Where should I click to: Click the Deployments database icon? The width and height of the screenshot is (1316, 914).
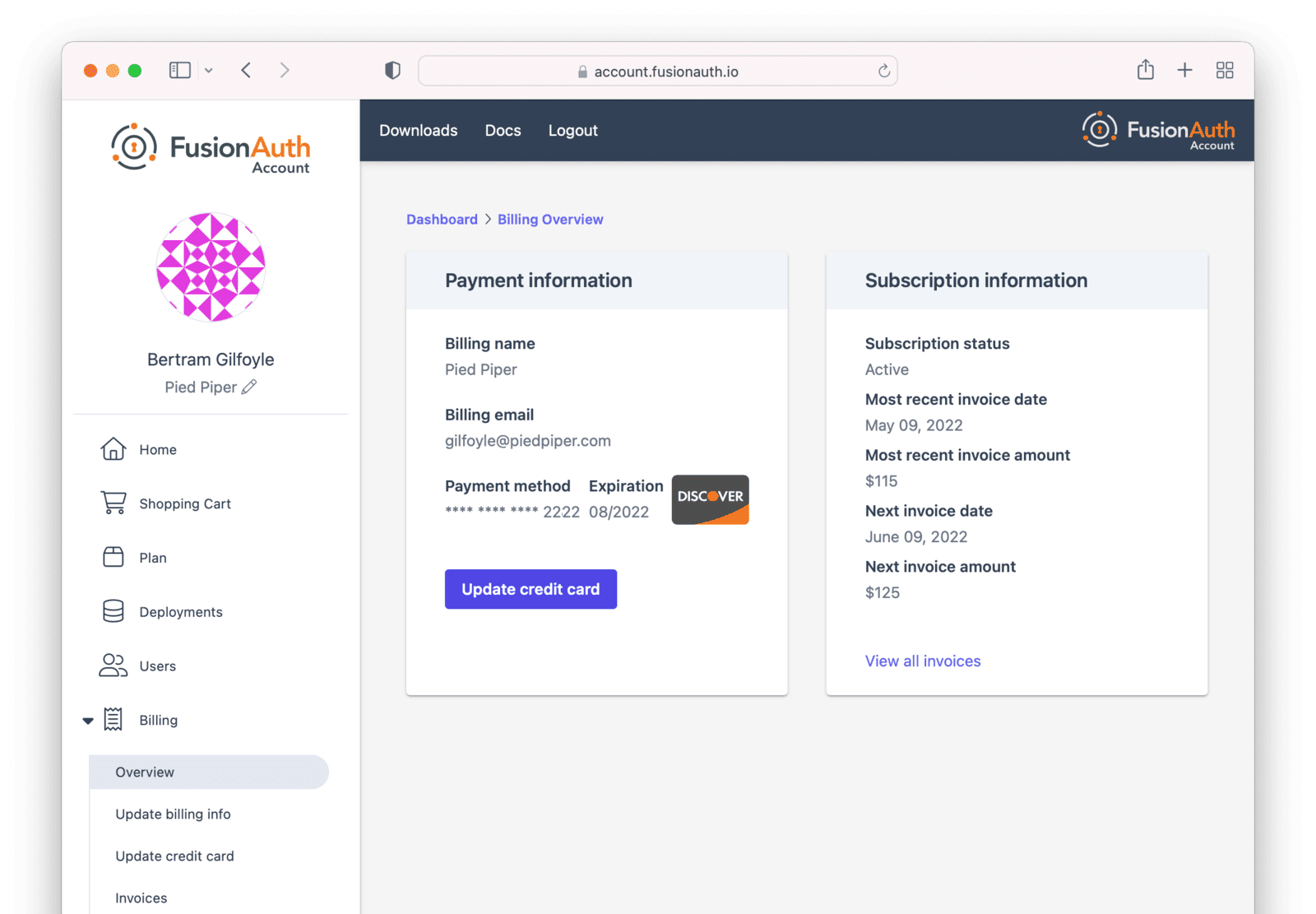coord(114,611)
